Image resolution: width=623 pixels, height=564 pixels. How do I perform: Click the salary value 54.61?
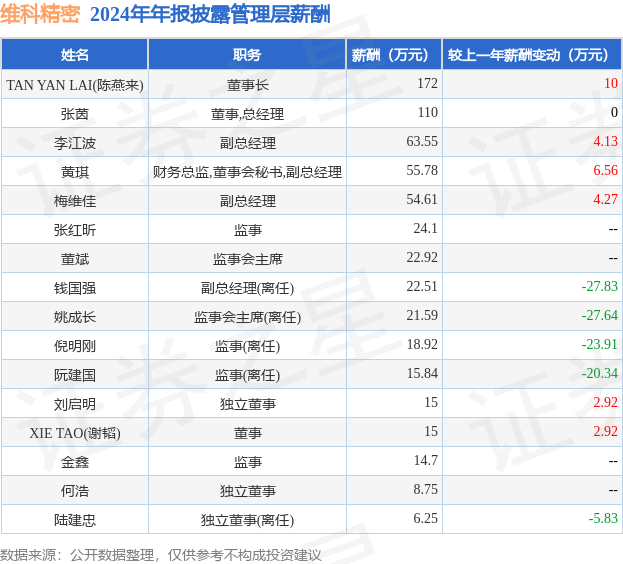tap(422, 199)
